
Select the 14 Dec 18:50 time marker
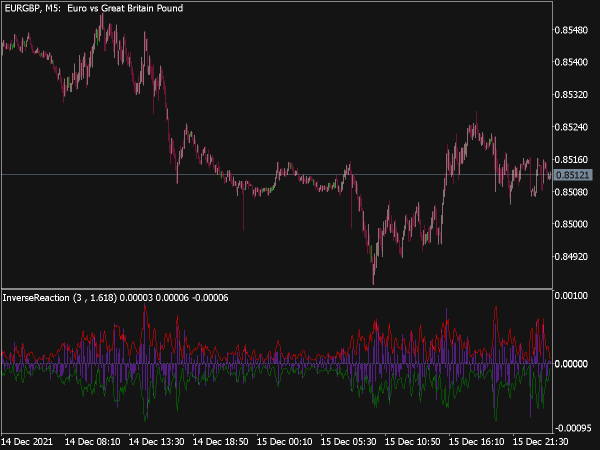220,442
